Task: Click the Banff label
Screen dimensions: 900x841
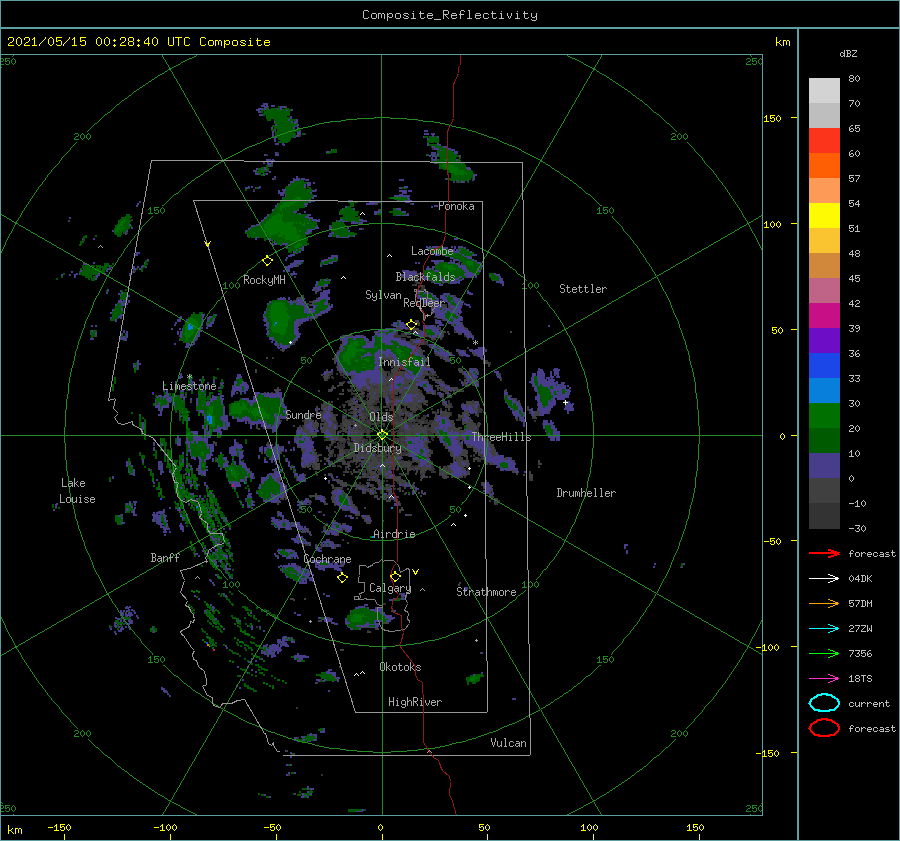Action: point(165,557)
